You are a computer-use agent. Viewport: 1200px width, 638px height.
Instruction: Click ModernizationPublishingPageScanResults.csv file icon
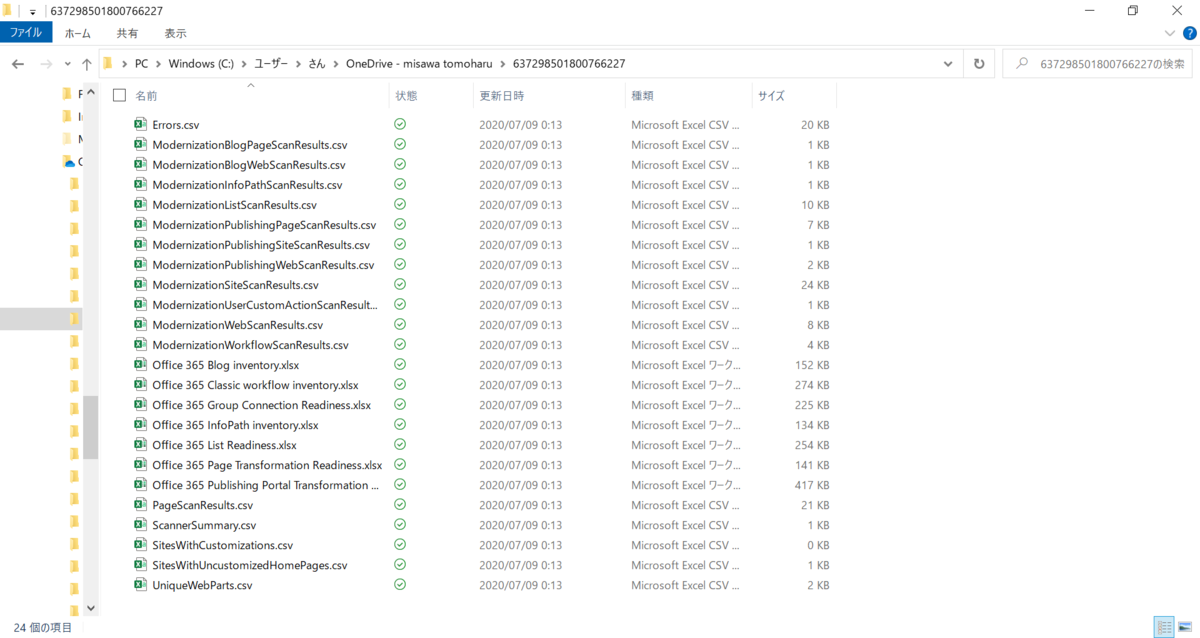click(x=140, y=225)
